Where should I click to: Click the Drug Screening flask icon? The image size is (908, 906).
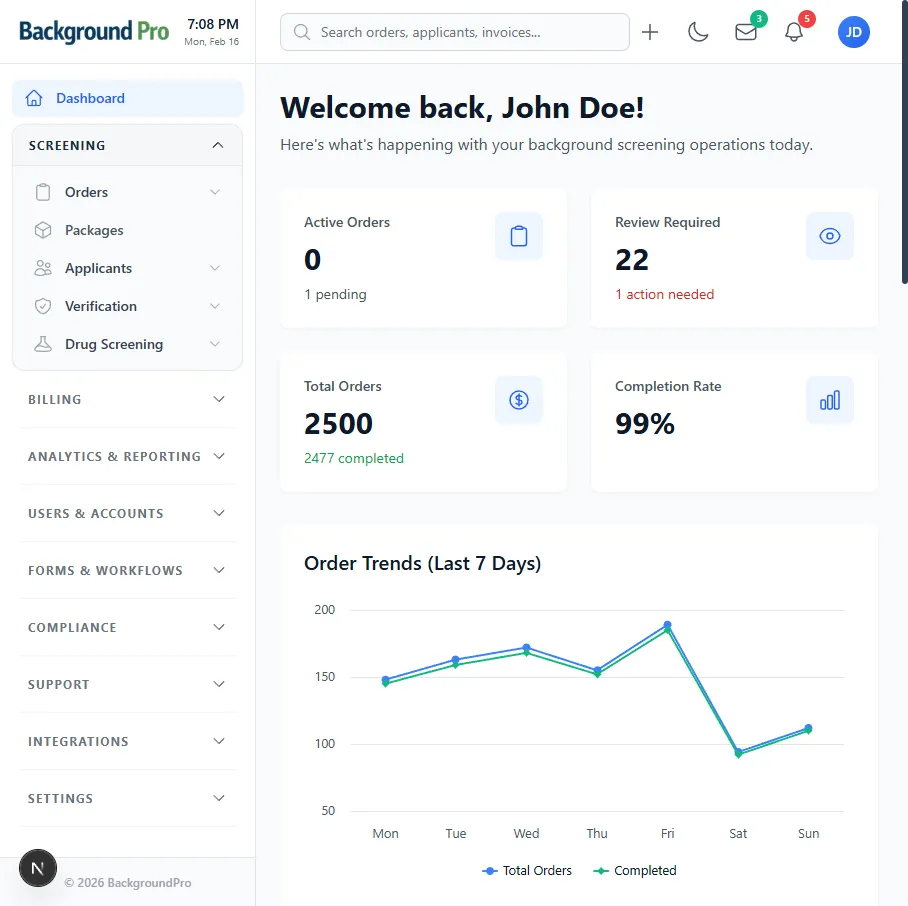[42, 343]
